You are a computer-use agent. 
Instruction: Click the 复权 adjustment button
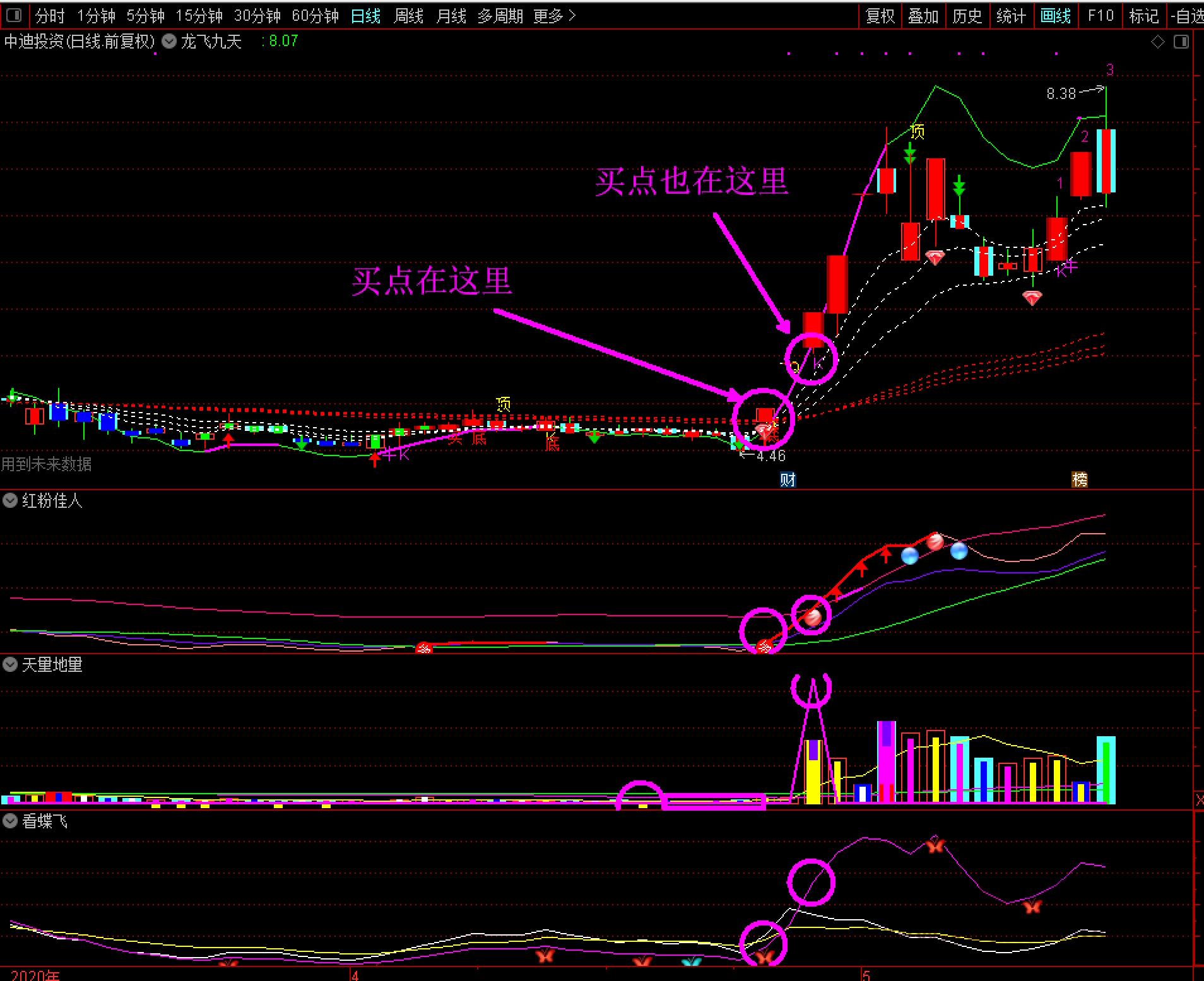coord(880,16)
